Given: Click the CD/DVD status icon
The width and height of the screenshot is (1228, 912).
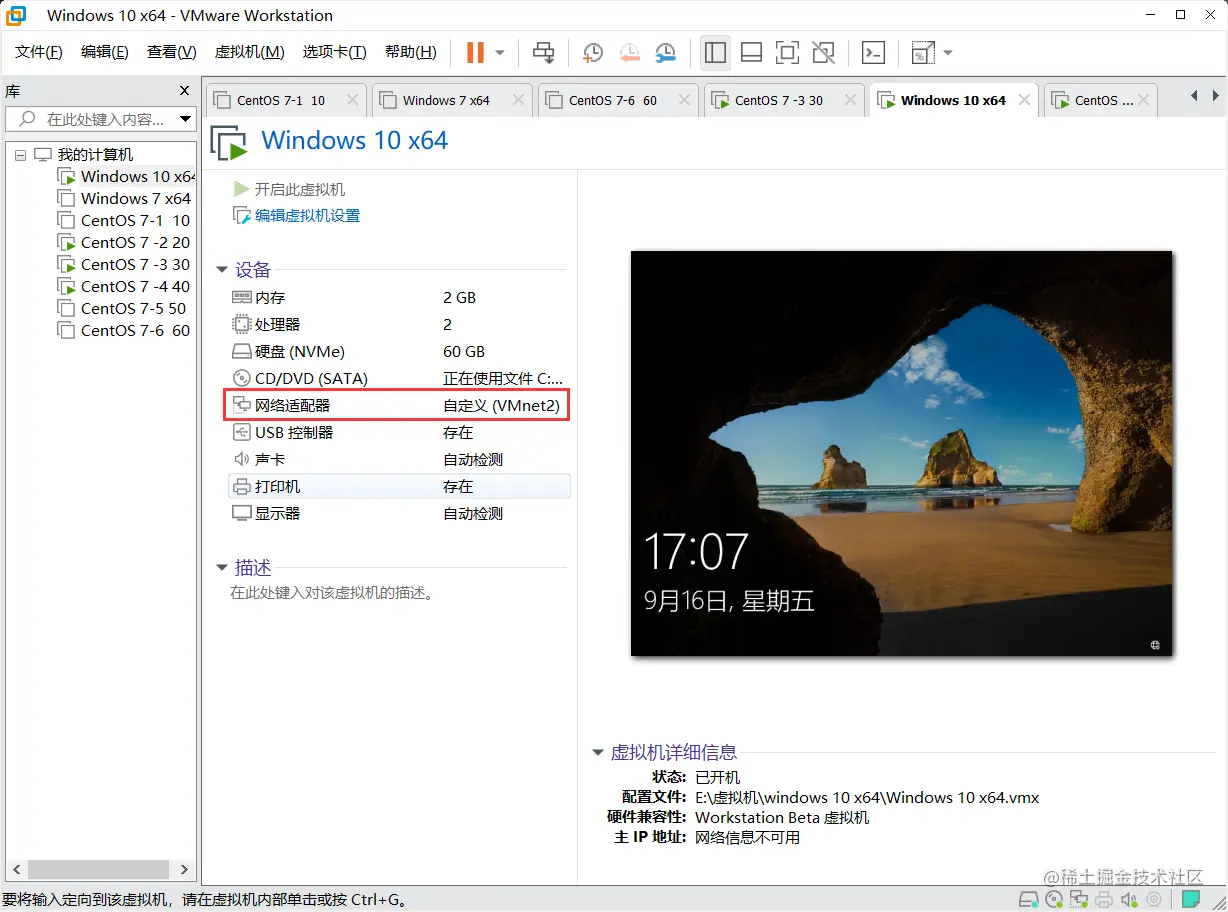Looking at the screenshot, I should pyautogui.click(x=1053, y=900).
